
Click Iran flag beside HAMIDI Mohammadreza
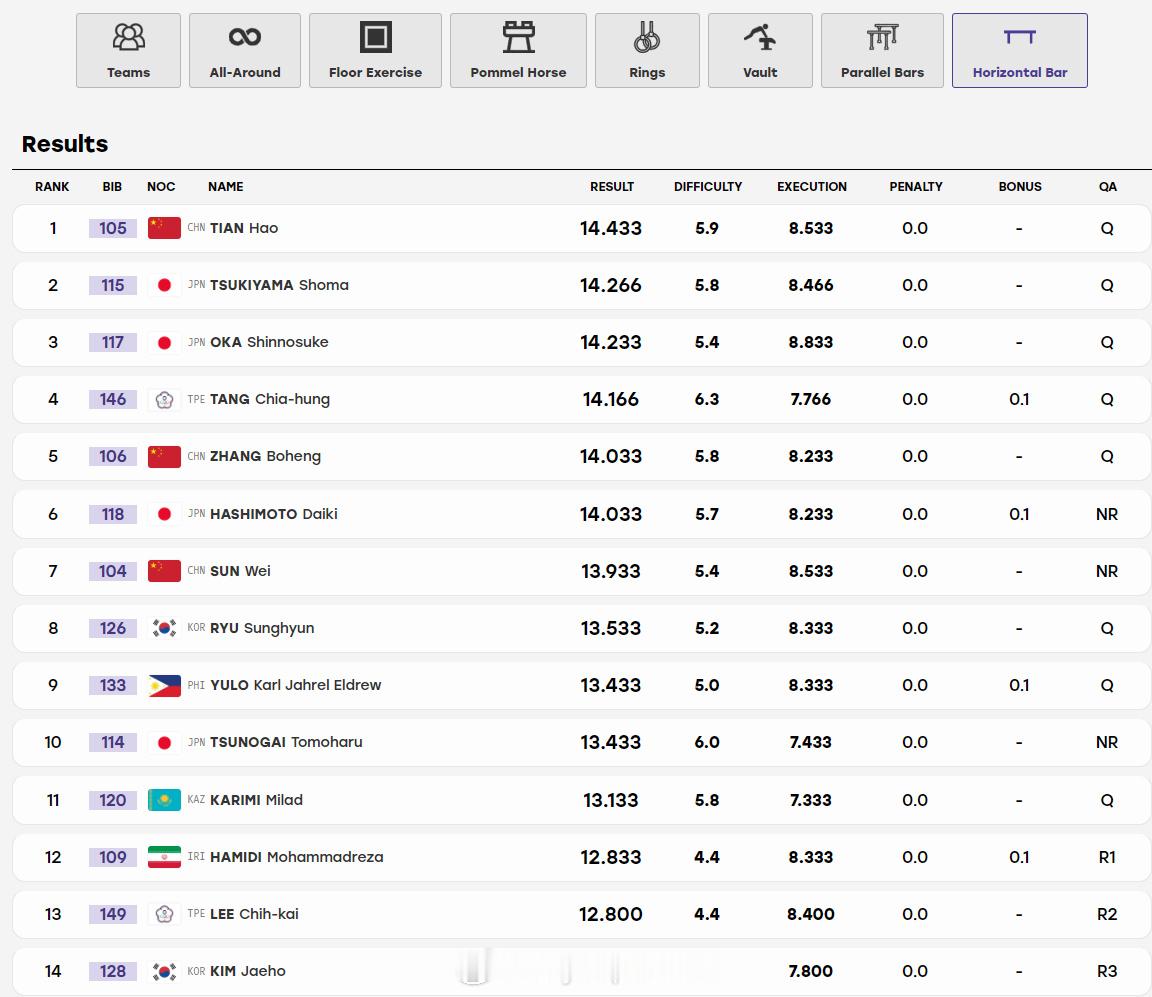(165, 857)
